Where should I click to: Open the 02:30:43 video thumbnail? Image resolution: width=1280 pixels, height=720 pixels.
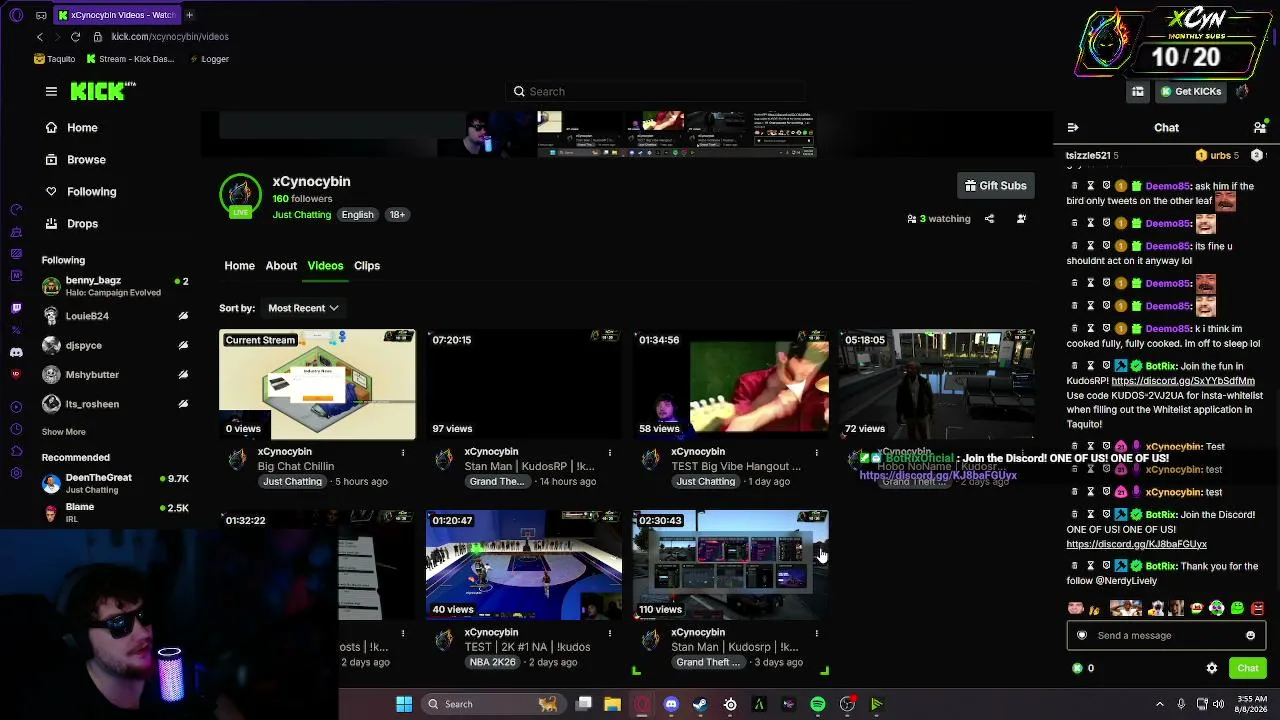(x=730, y=566)
